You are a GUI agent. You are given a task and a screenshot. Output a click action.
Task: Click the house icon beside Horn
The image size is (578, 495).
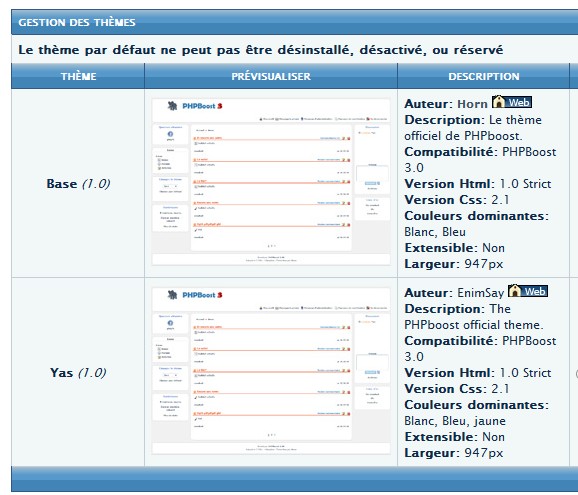(498, 102)
